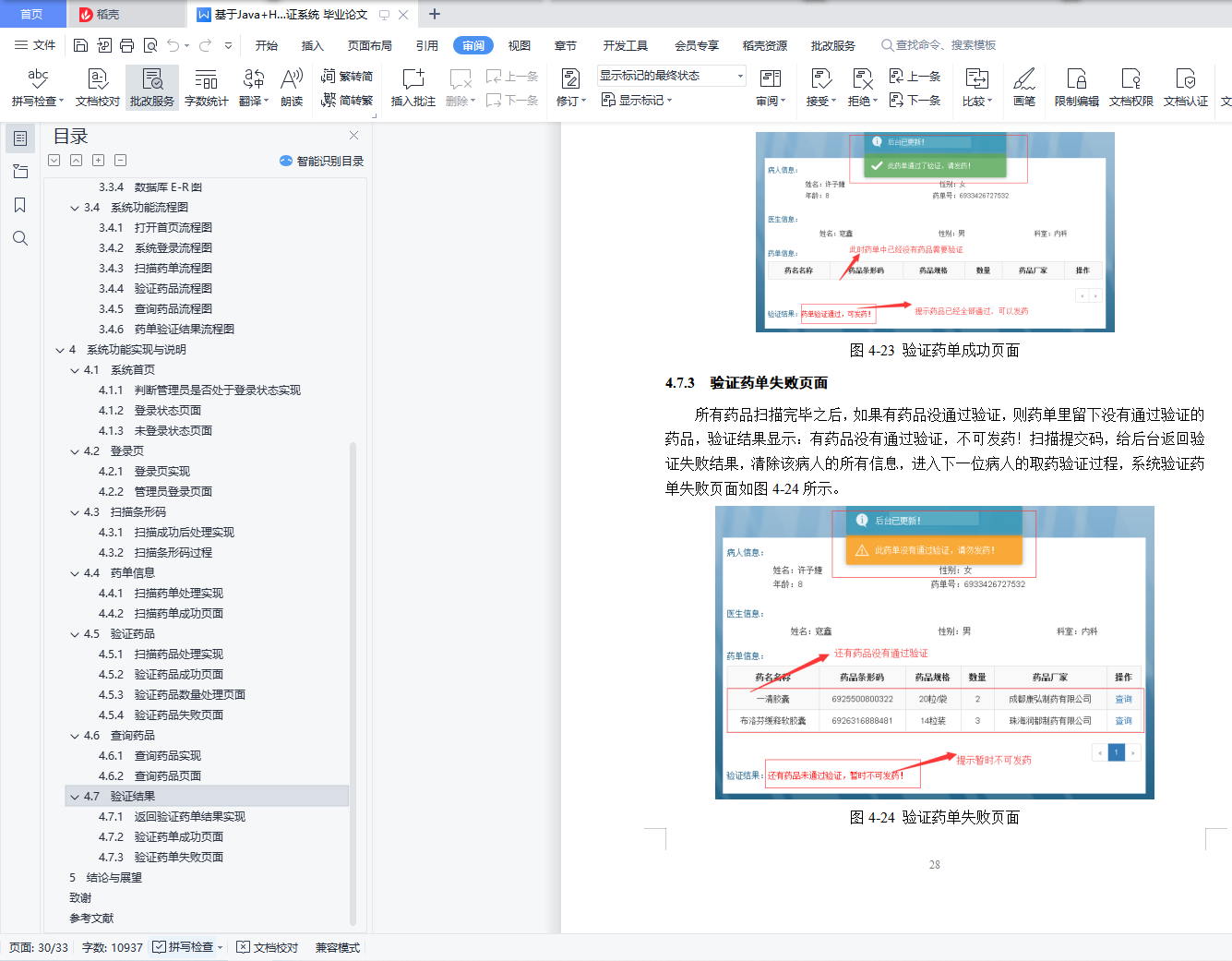
Task: Toggle 修订 track changes button
Action: coord(571,88)
